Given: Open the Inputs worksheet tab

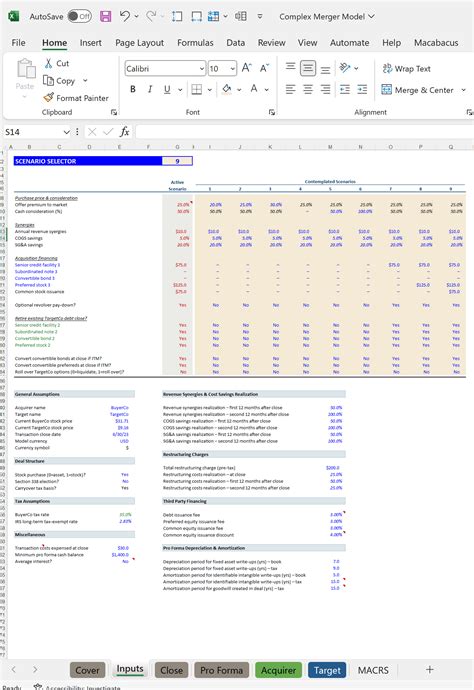Looking at the screenshot, I should [130, 669].
